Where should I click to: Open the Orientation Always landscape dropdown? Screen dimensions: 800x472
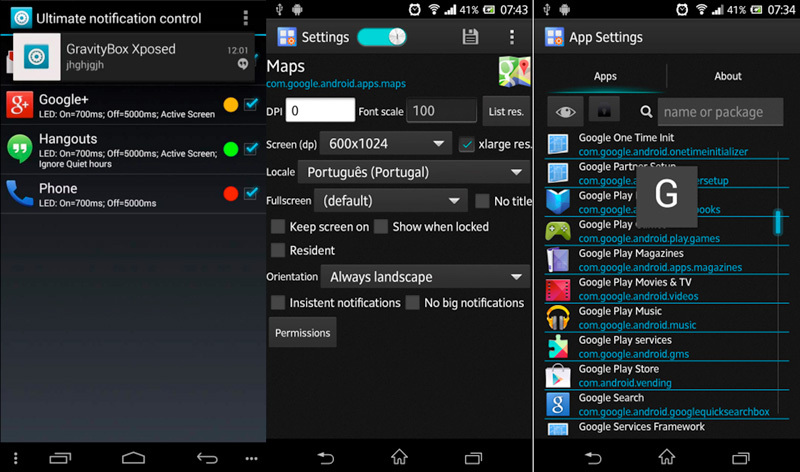425,277
